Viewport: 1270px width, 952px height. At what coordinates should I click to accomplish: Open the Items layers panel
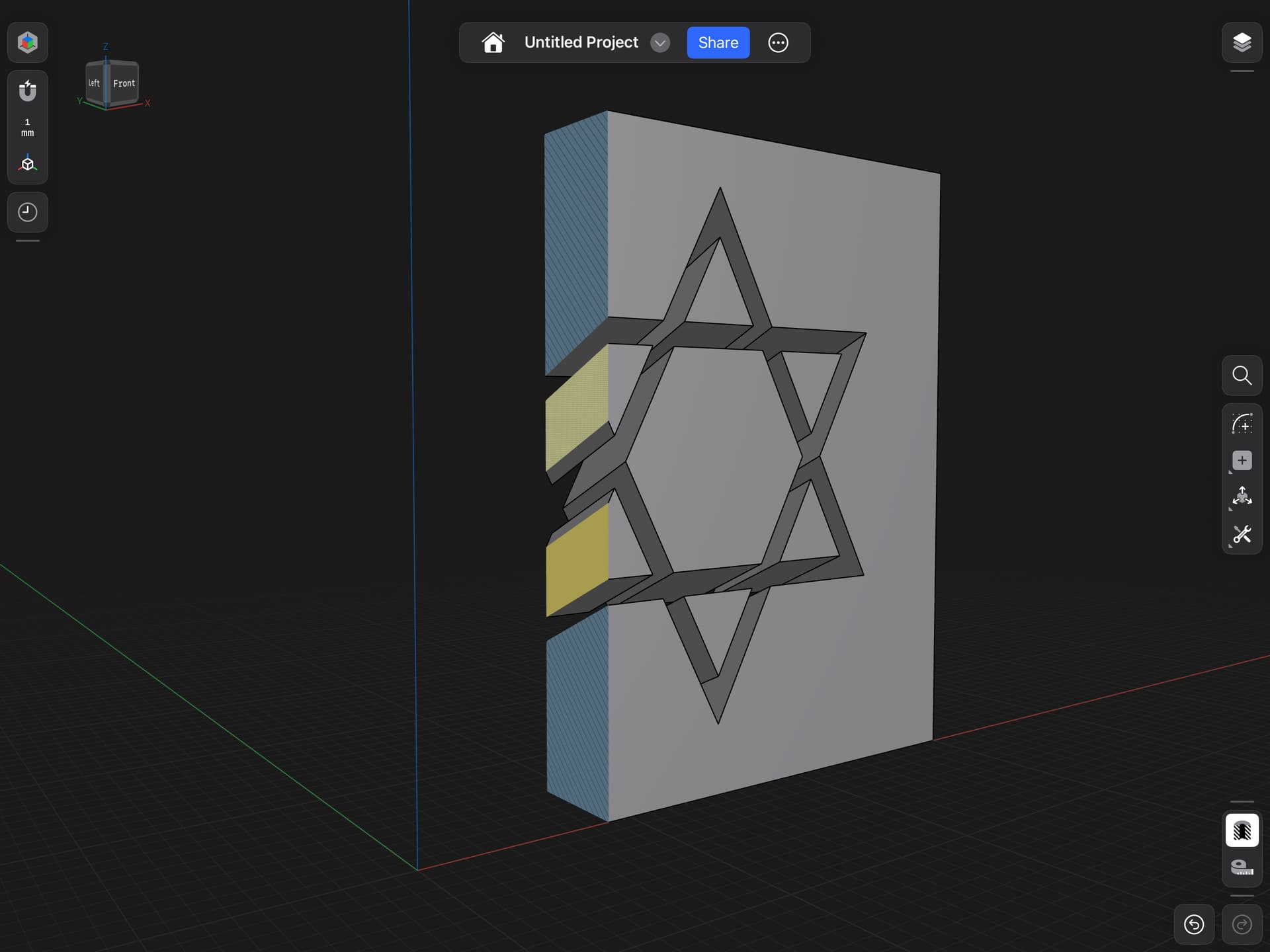point(1242,42)
